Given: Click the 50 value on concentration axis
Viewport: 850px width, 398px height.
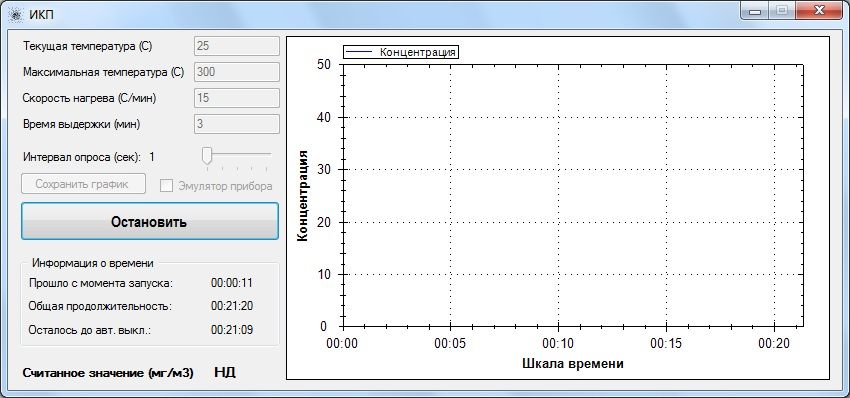Looking at the screenshot, I should point(324,65).
